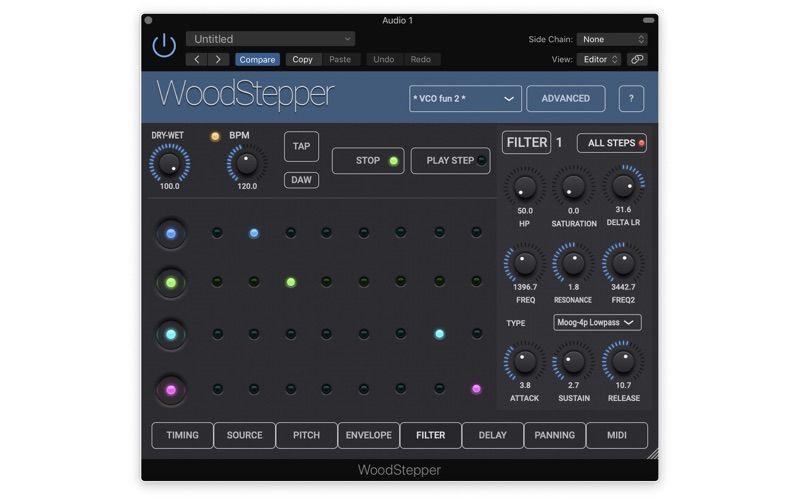Select the blue row main LED button

[x=171, y=234]
